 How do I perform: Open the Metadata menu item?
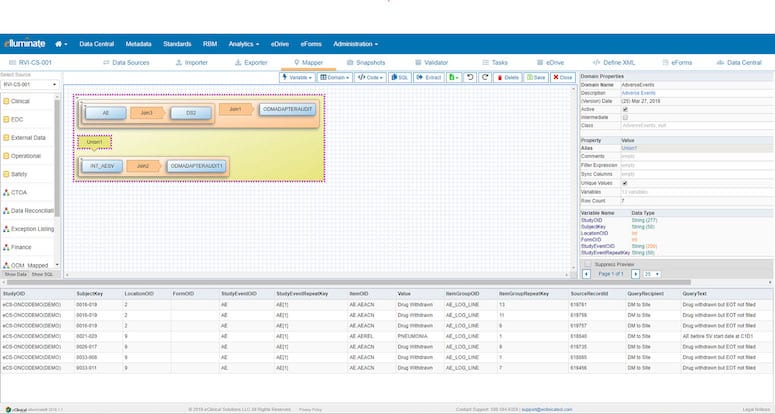[138, 44]
